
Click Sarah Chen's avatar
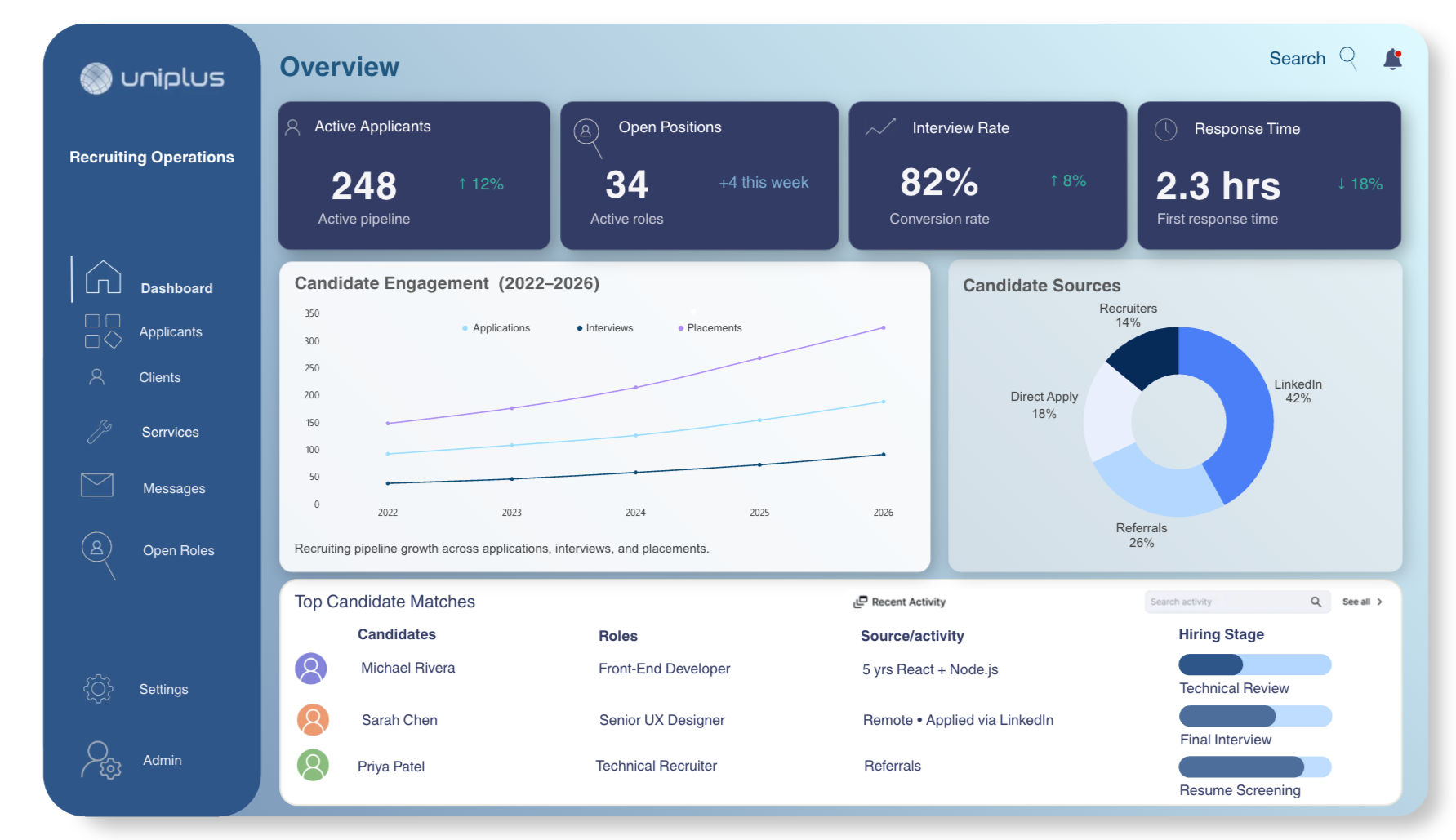tap(313, 720)
